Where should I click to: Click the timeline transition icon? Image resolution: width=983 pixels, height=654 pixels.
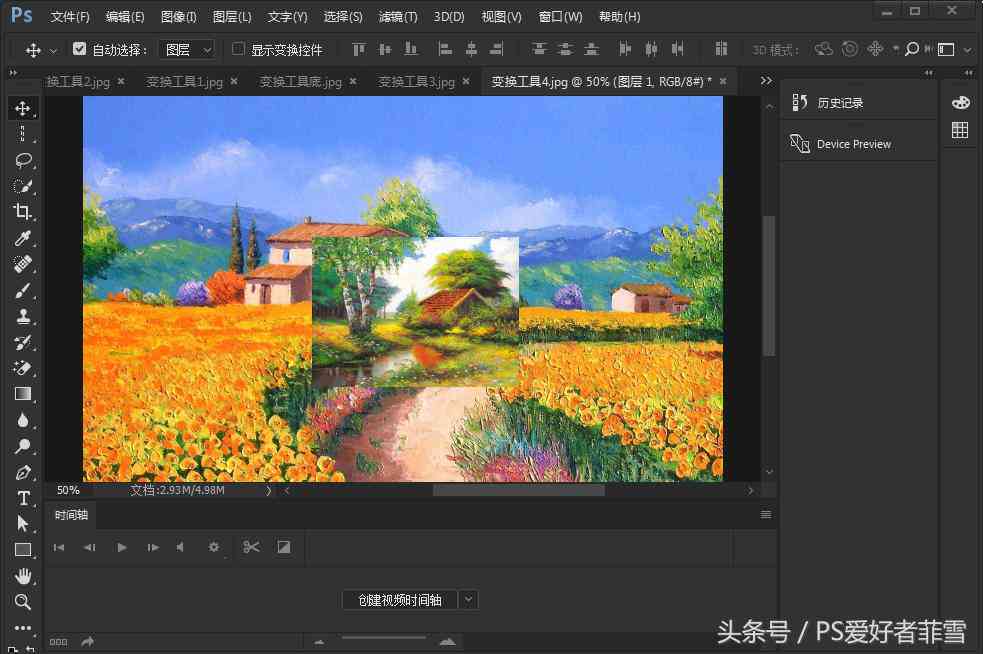(284, 547)
